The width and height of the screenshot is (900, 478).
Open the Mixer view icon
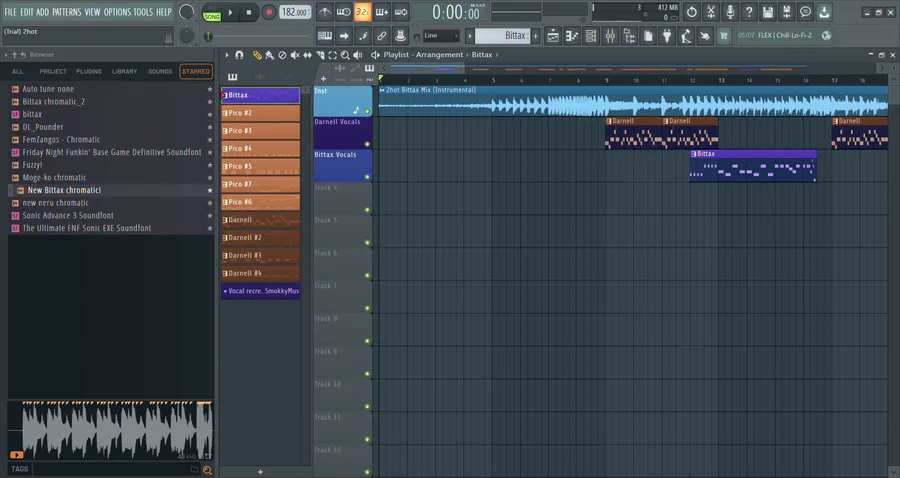click(x=610, y=36)
